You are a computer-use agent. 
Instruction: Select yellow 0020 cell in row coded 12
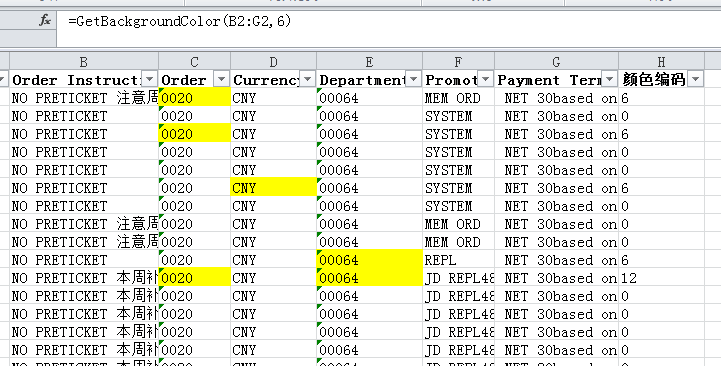[x=195, y=278]
